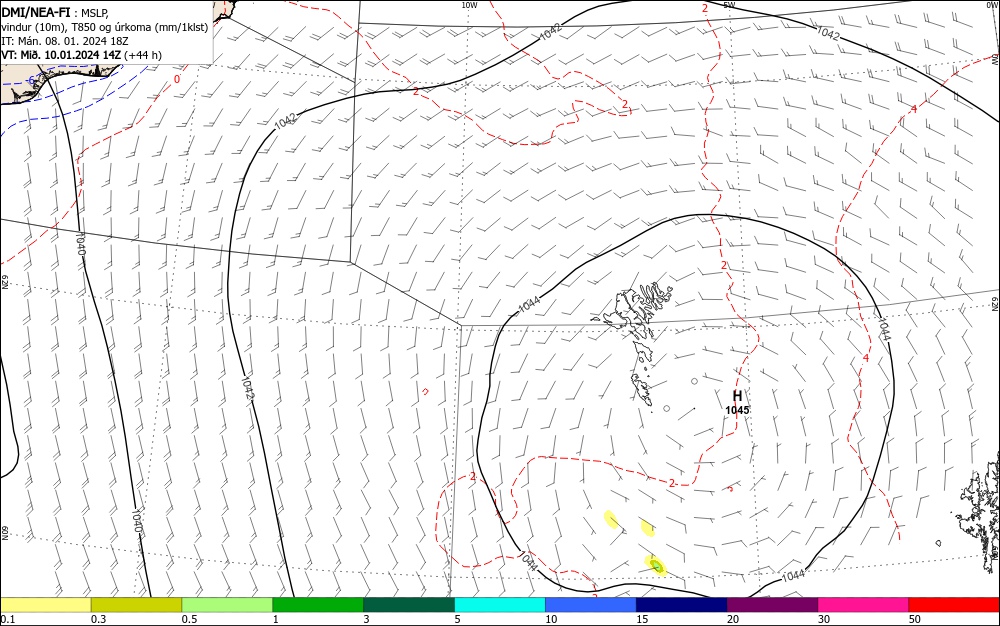Screen dimensions: 1000x626
Task: Click the "MSLP," label in the header
Action: (95, 11)
